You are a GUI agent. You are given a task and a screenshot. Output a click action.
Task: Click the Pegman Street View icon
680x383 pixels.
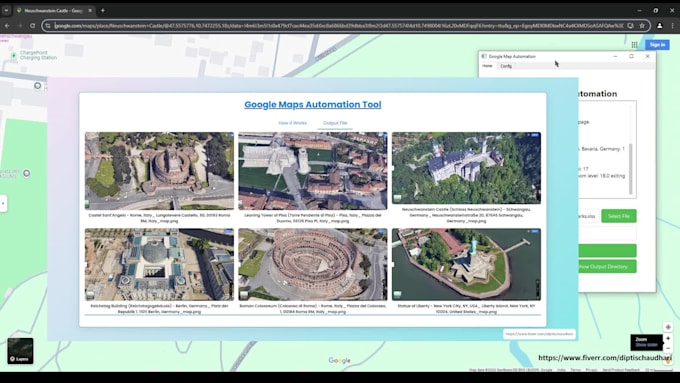[668, 360]
